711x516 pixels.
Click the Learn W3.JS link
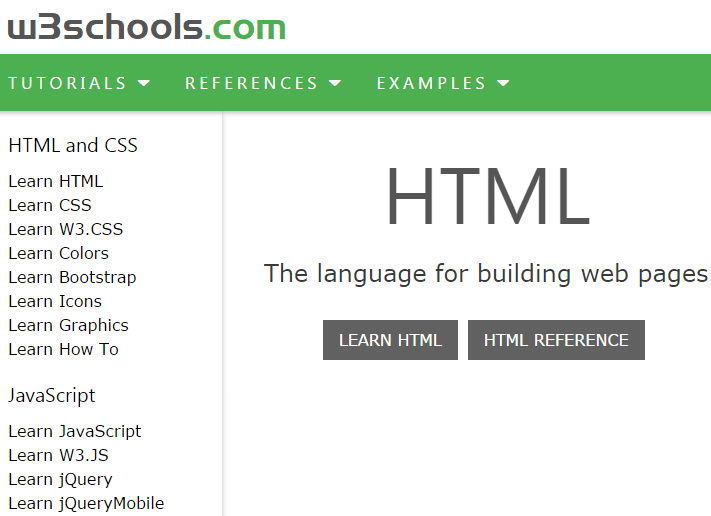58,455
